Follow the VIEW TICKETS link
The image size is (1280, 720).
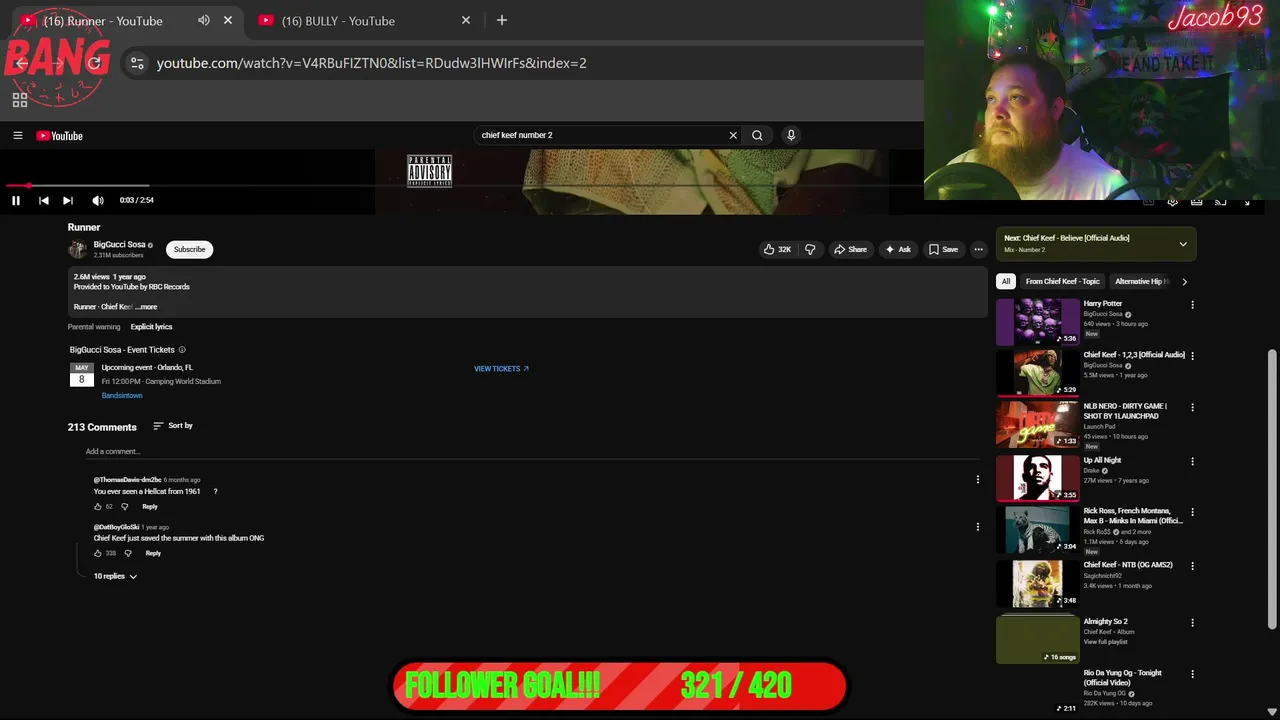(501, 369)
